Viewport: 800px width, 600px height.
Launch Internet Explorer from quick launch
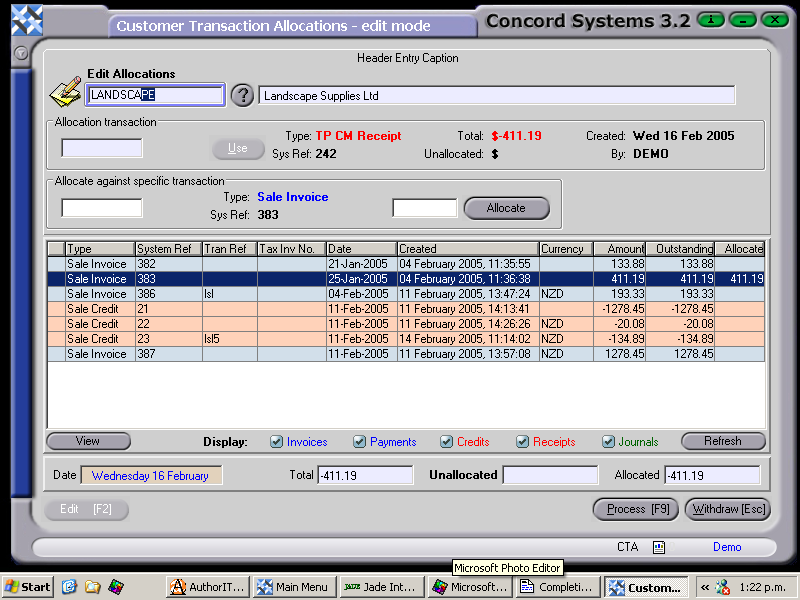(x=68, y=587)
